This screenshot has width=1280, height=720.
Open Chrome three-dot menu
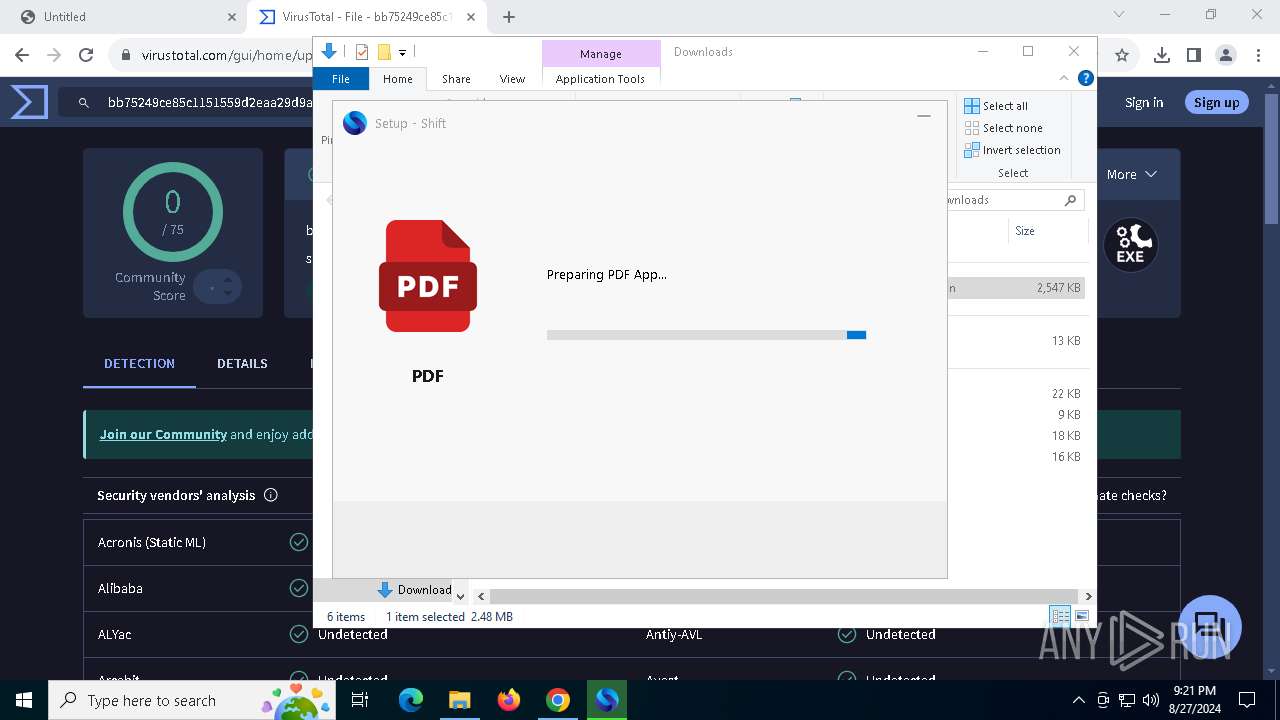pos(1258,55)
